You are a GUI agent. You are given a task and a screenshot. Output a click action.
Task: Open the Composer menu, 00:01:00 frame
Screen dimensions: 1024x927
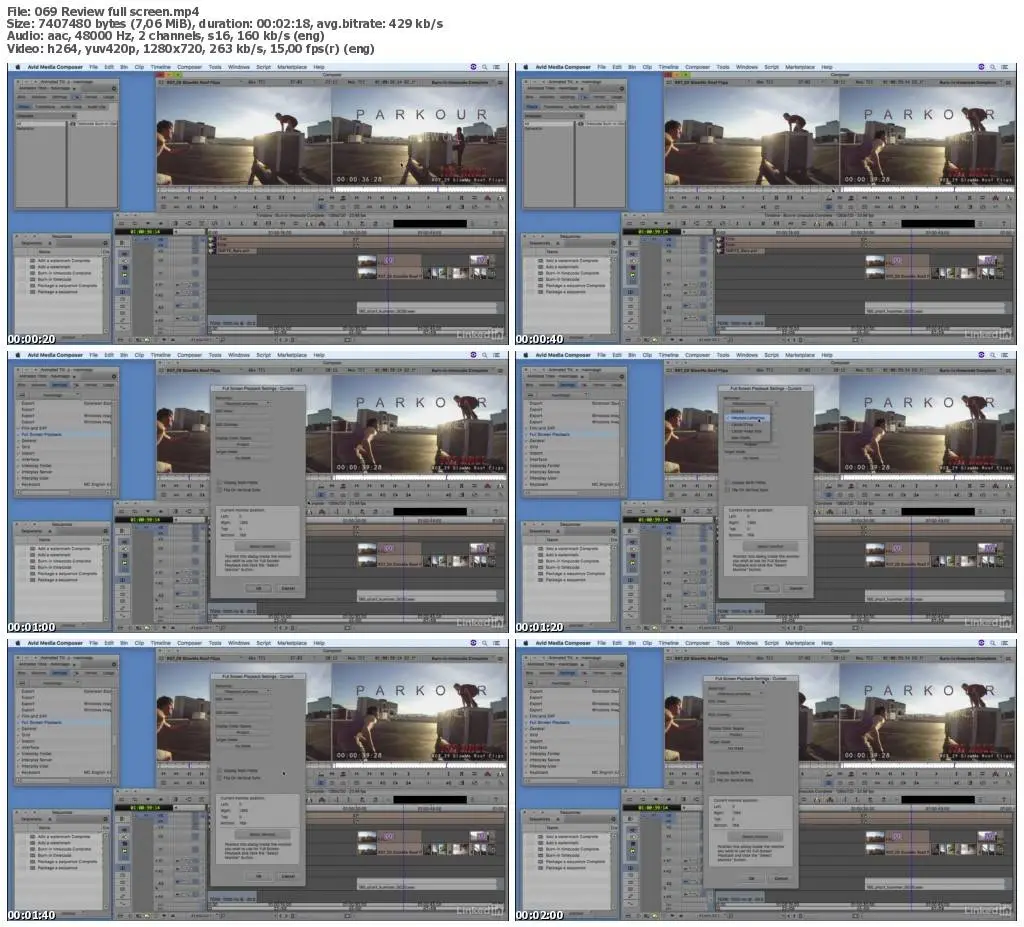[x=189, y=355]
